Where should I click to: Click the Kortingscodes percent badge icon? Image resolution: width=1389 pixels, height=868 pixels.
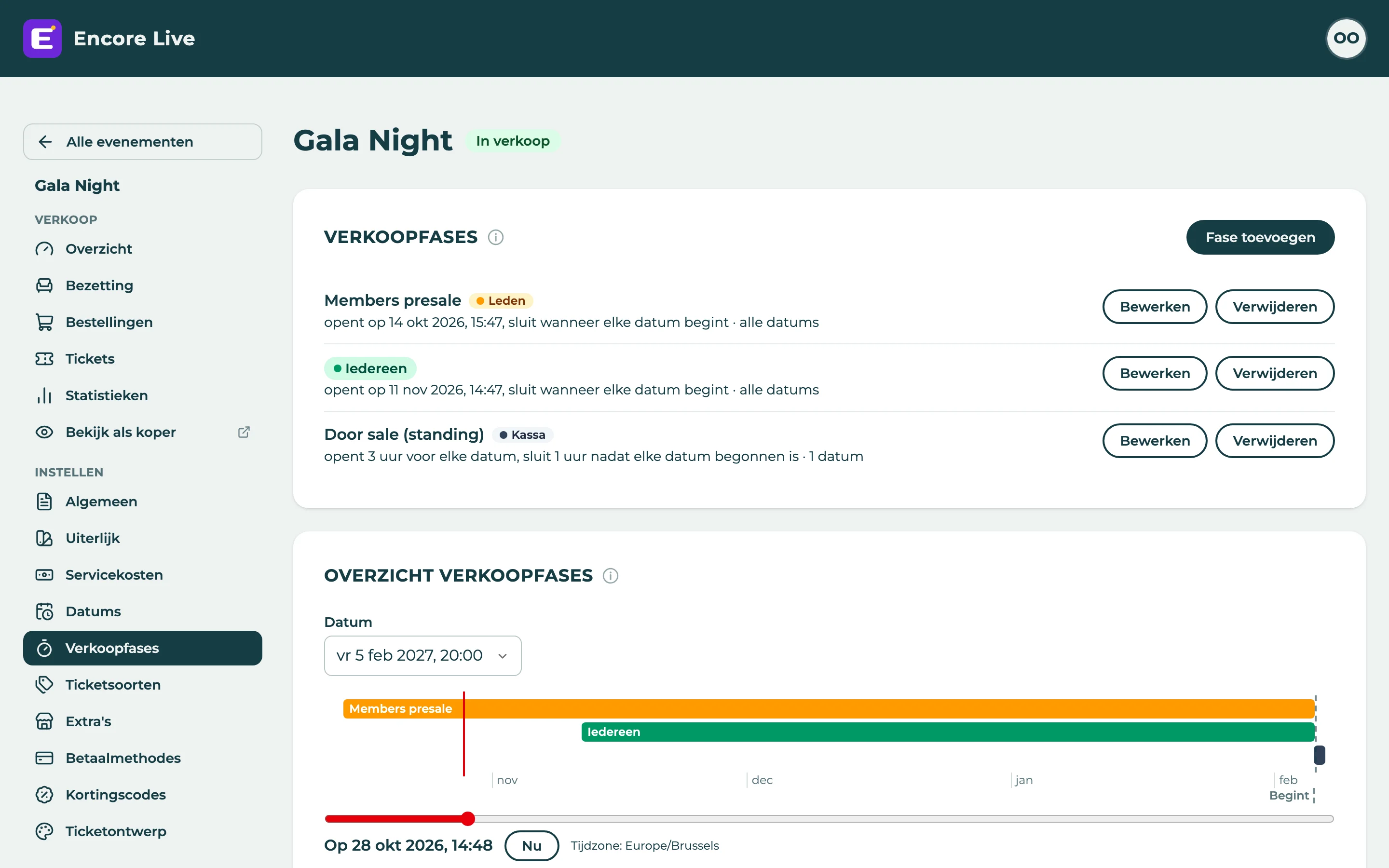44,795
